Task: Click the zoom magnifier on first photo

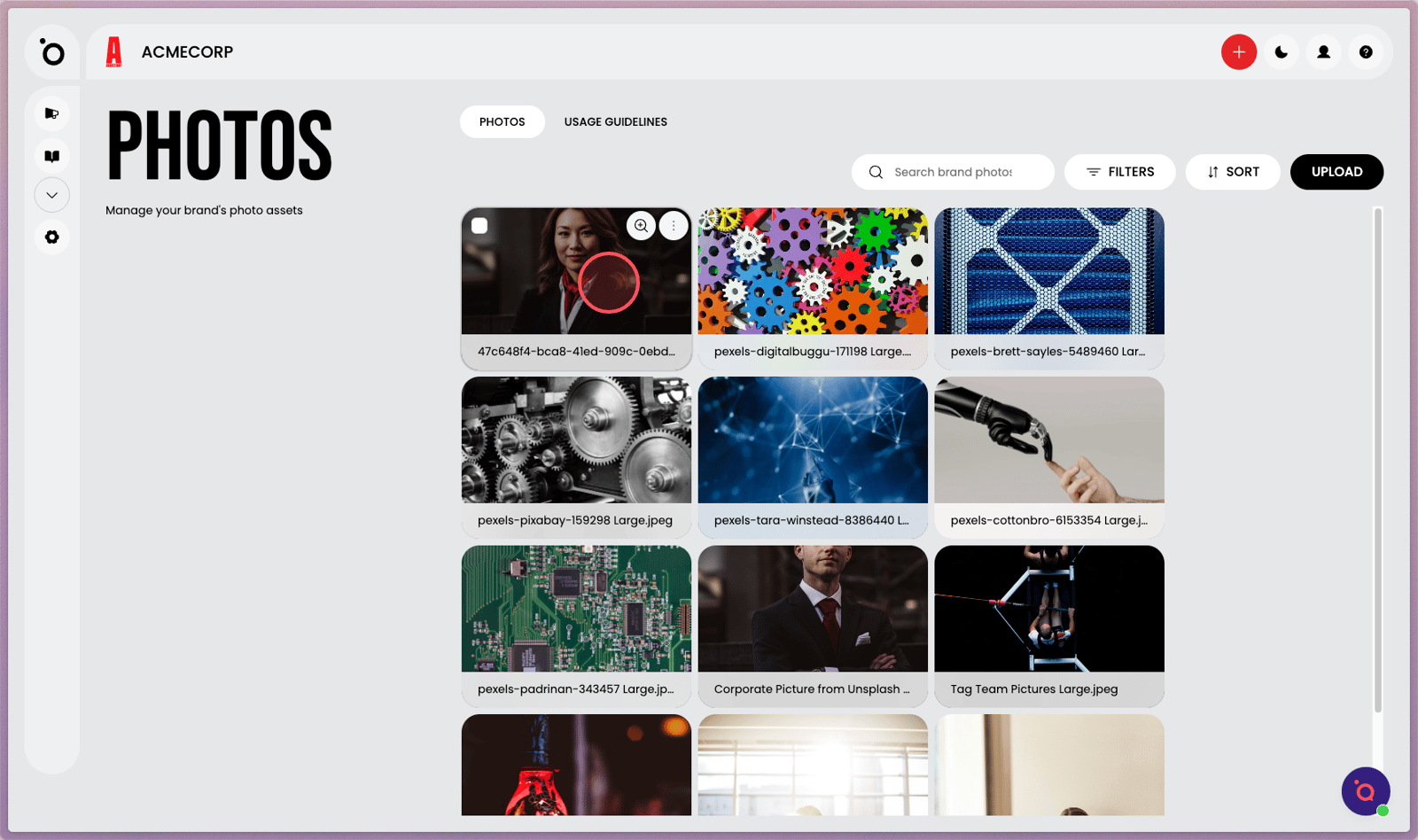Action: point(641,226)
